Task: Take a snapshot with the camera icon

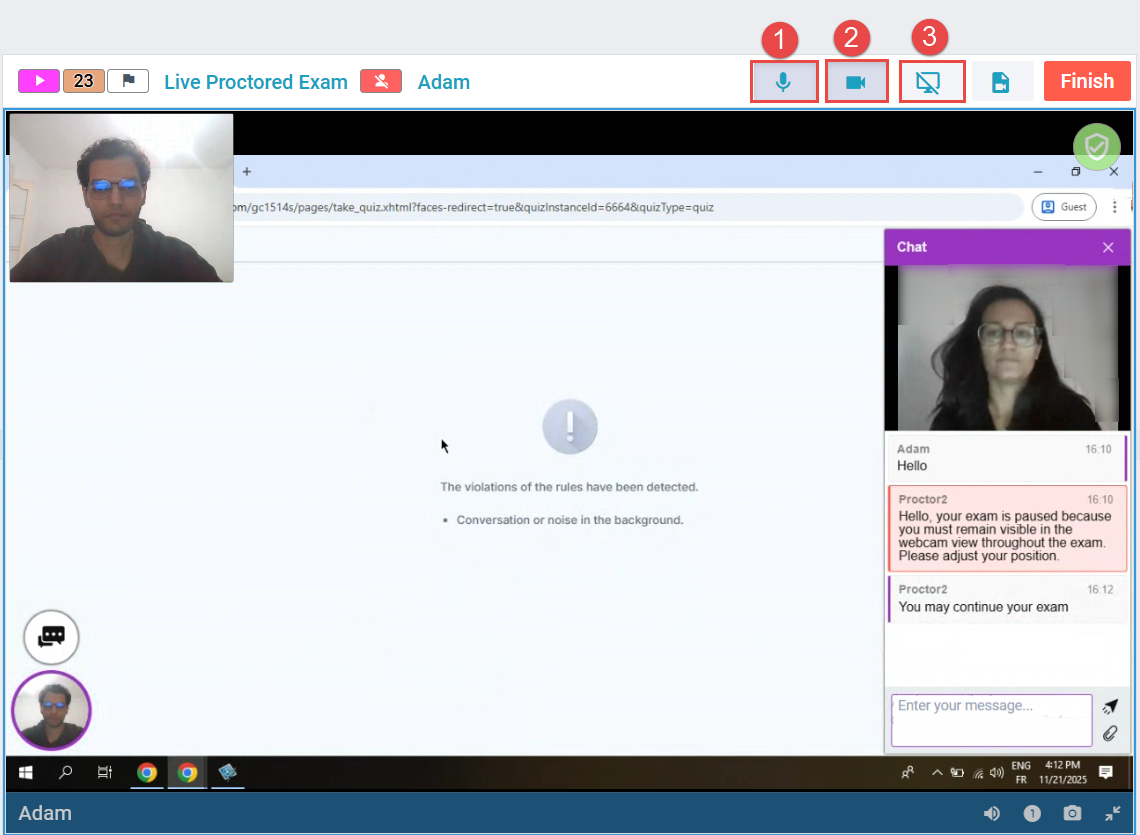Action: [x=1072, y=813]
